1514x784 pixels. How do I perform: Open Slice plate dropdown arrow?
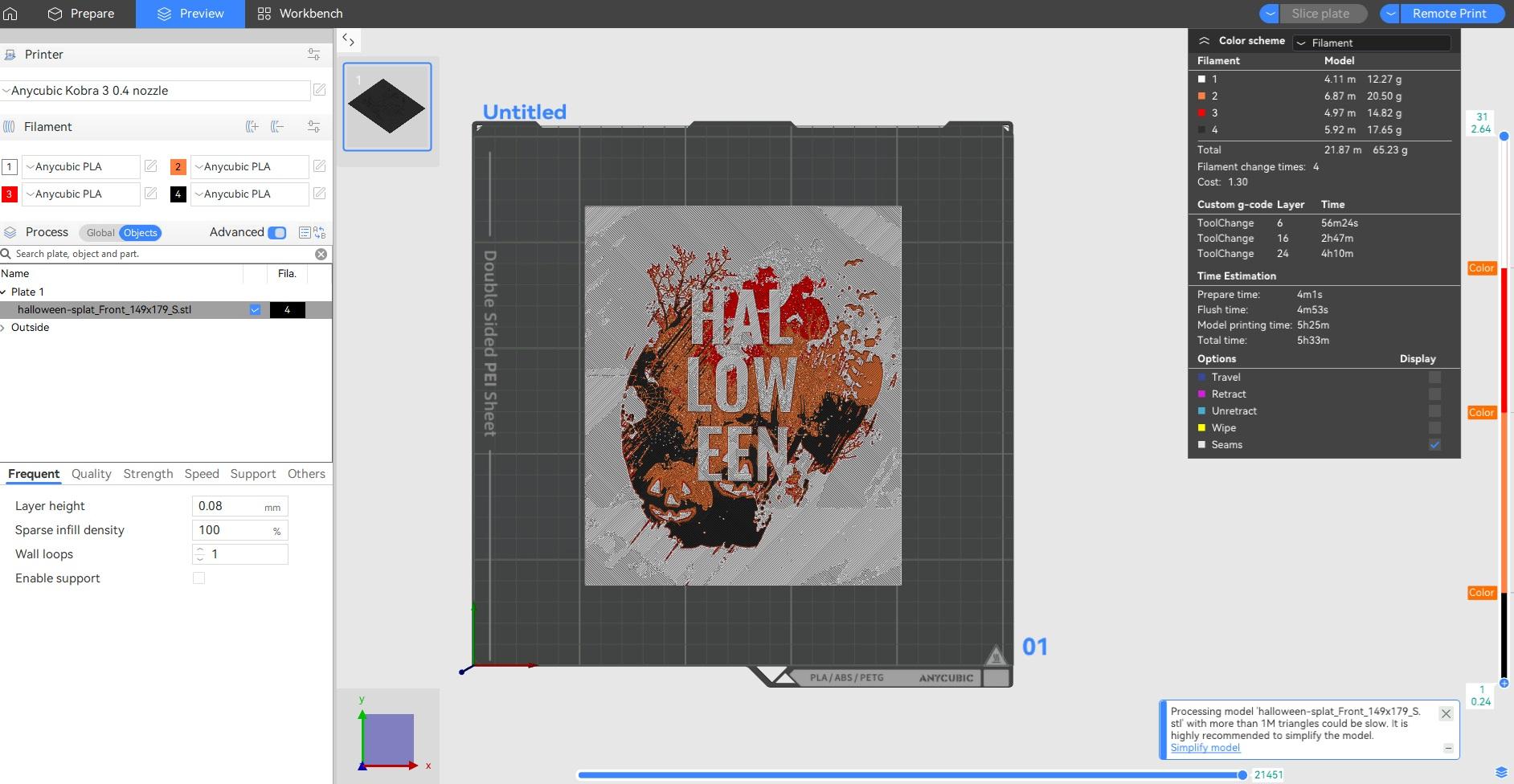pyautogui.click(x=1270, y=14)
